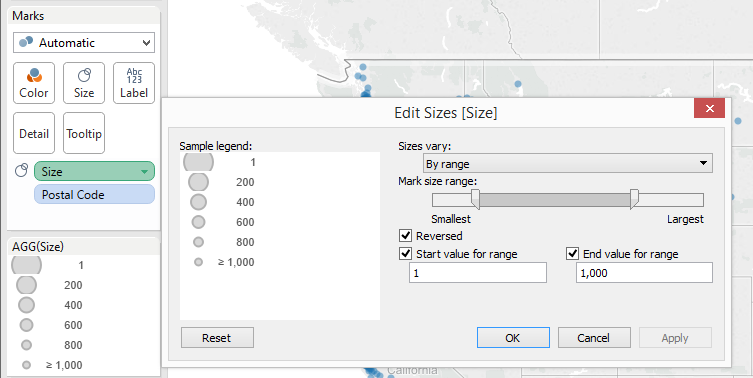Click the Size pill on Marks card
Viewport: 753px width, 378px height.
click(x=94, y=171)
